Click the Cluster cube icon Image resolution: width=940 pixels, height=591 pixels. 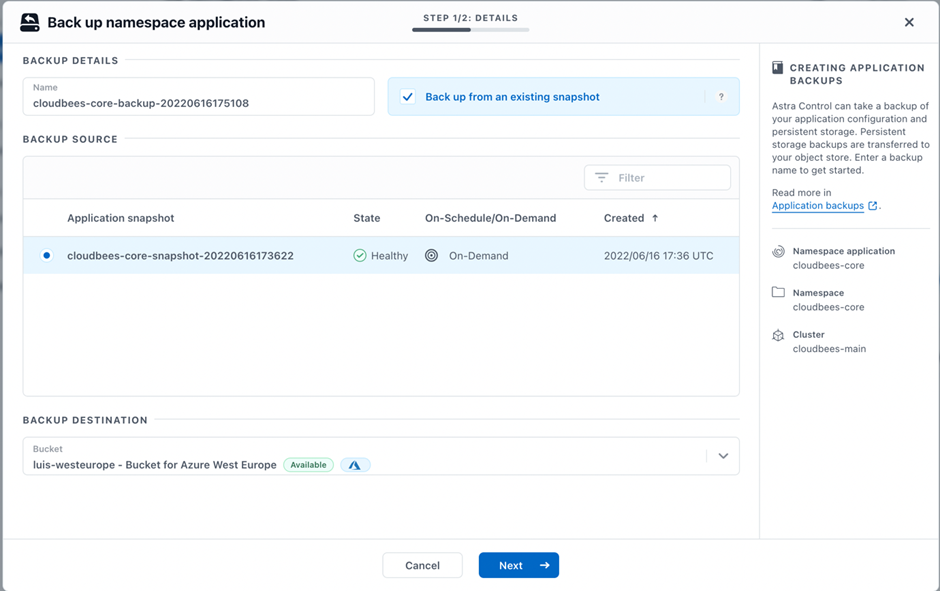tap(778, 335)
